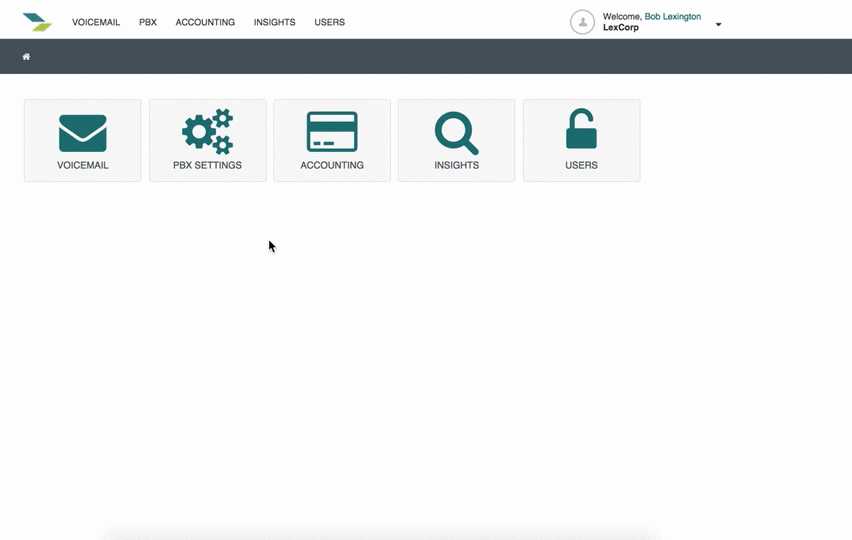Click the Bob Lexington name link
852x540 pixels.
[x=673, y=16]
